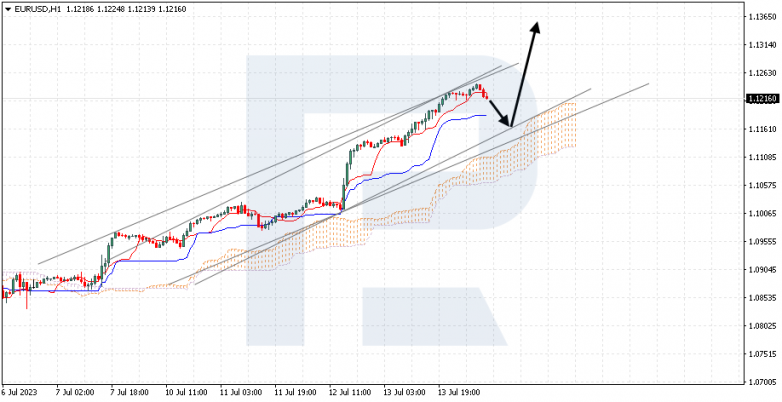Click the 1.13140 price axis label
782x402 pixels.
[763, 45]
